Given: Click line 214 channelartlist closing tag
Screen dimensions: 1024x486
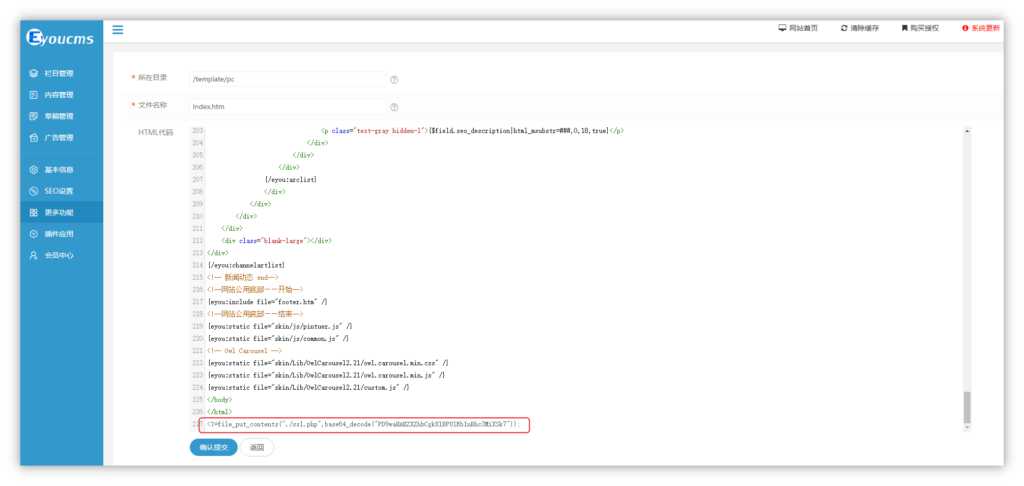Looking at the screenshot, I should click(x=246, y=265).
